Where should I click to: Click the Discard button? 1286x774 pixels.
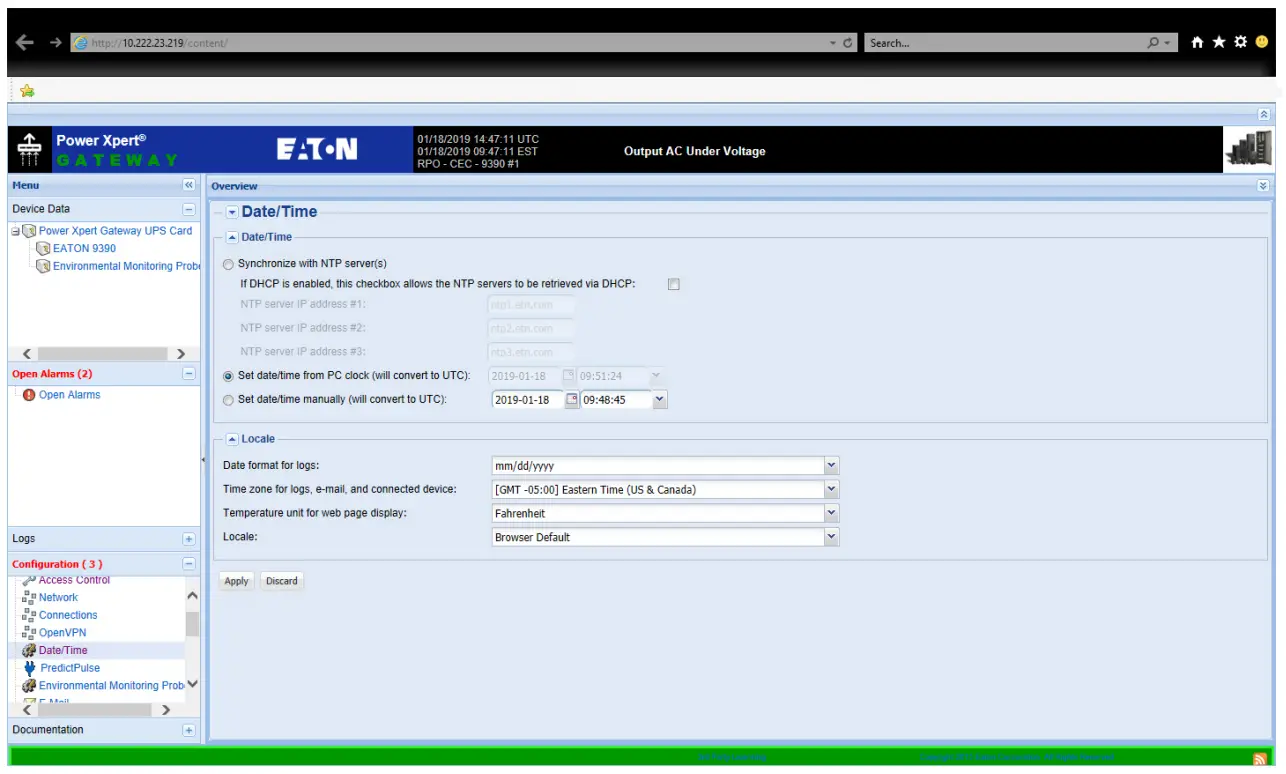(x=281, y=581)
